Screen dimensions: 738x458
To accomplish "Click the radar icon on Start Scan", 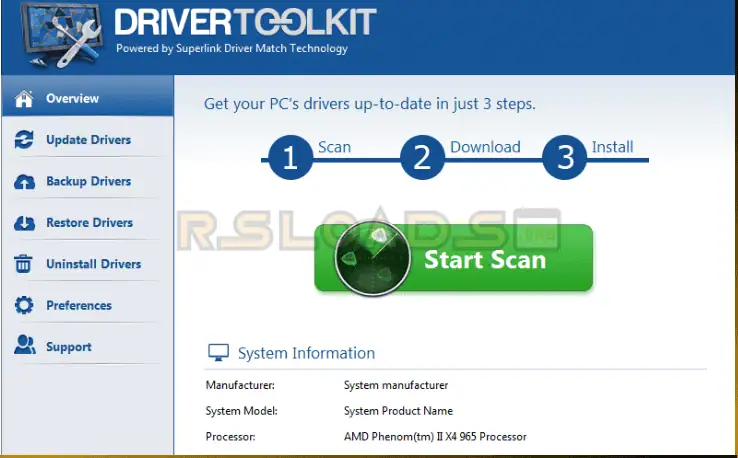I will (x=372, y=258).
